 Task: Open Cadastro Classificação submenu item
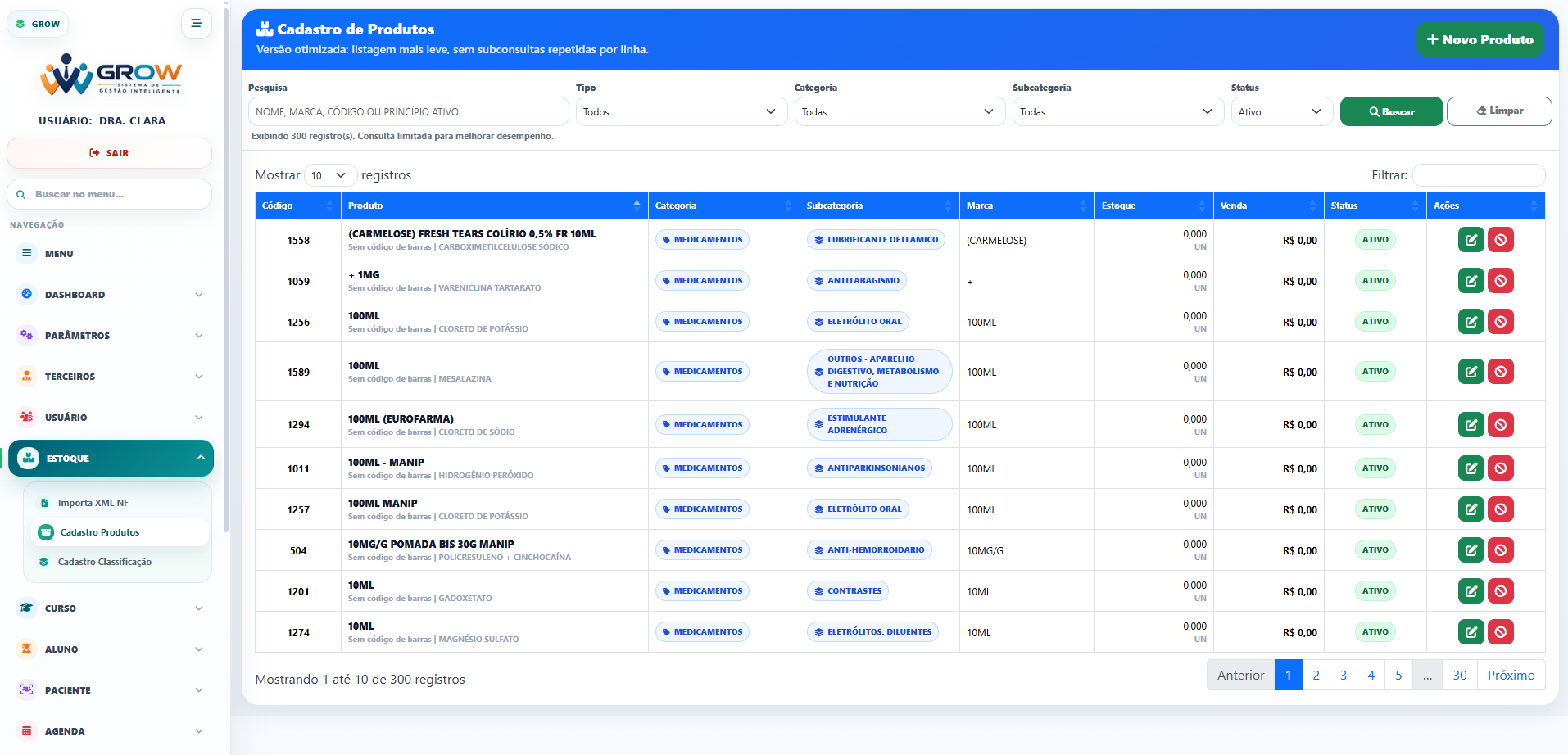pyautogui.click(x=120, y=562)
